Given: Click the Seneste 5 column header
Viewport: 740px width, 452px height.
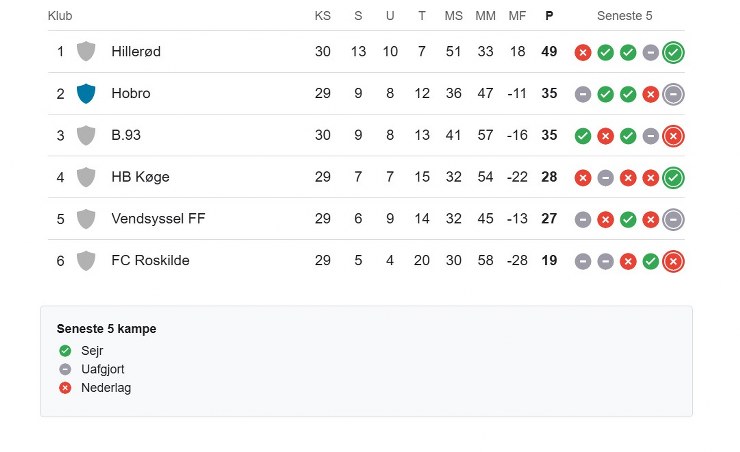Looking at the screenshot, I should [x=625, y=16].
